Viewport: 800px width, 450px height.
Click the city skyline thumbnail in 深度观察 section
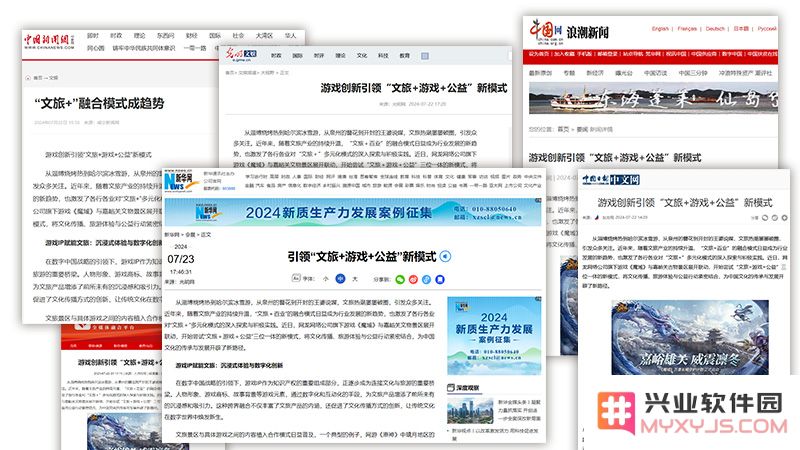(x=470, y=411)
